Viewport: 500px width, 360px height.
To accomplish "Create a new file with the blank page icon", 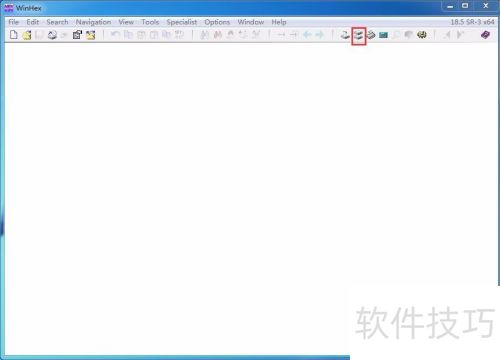I will coord(14,35).
